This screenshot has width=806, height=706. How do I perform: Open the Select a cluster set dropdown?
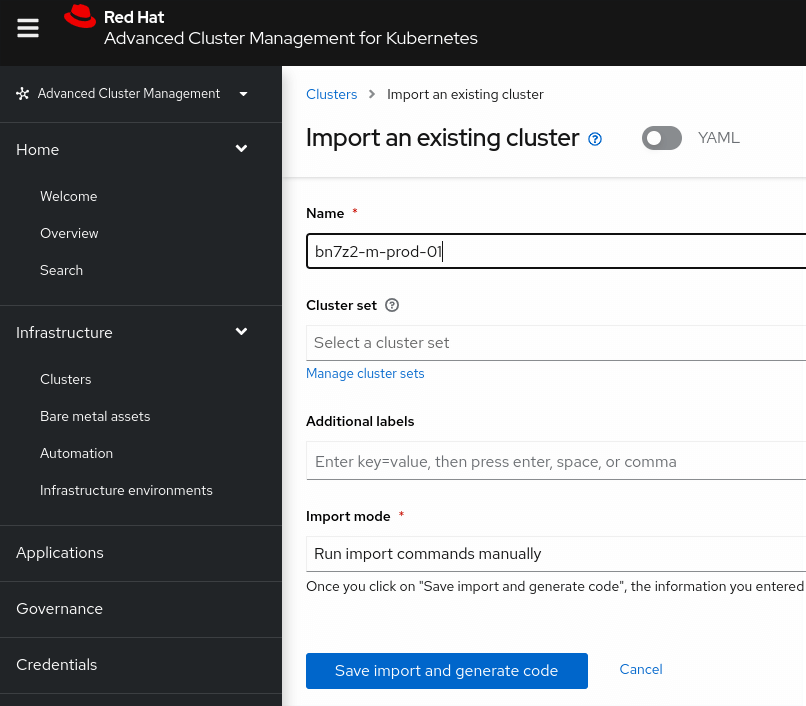click(556, 343)
